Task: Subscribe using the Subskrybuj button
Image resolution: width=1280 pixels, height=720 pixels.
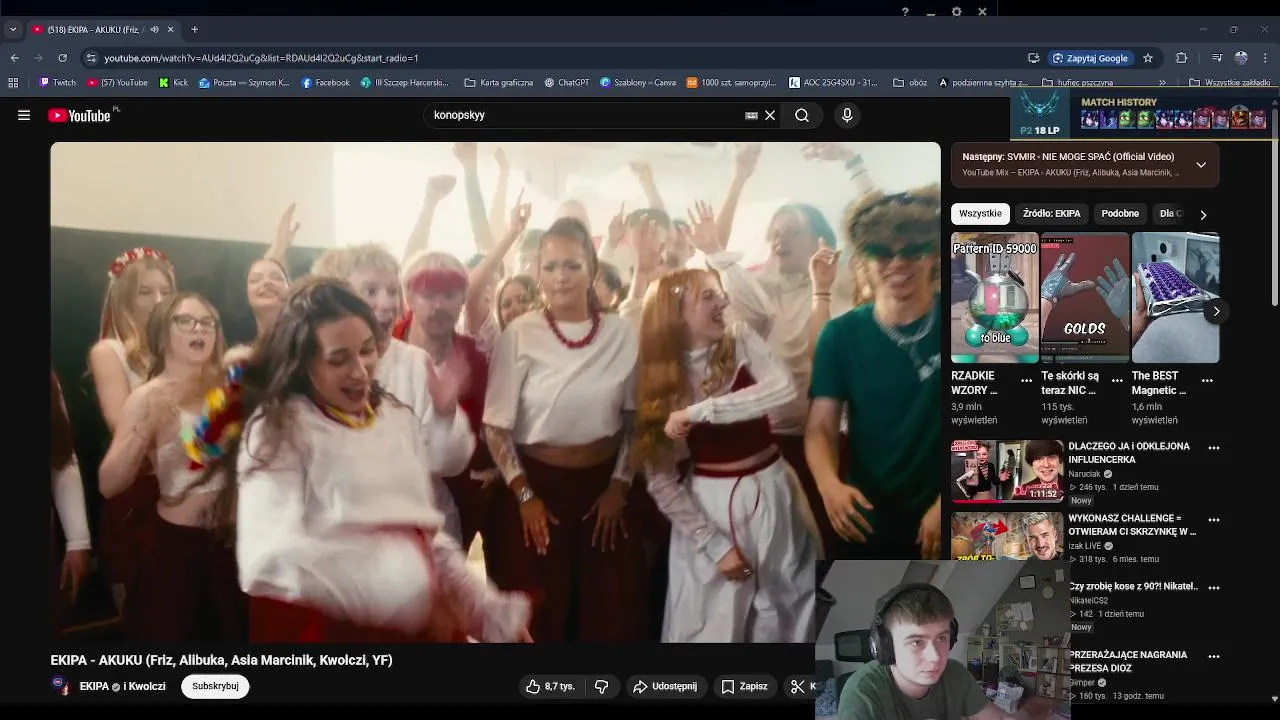Action: click(x=215, y=686)
